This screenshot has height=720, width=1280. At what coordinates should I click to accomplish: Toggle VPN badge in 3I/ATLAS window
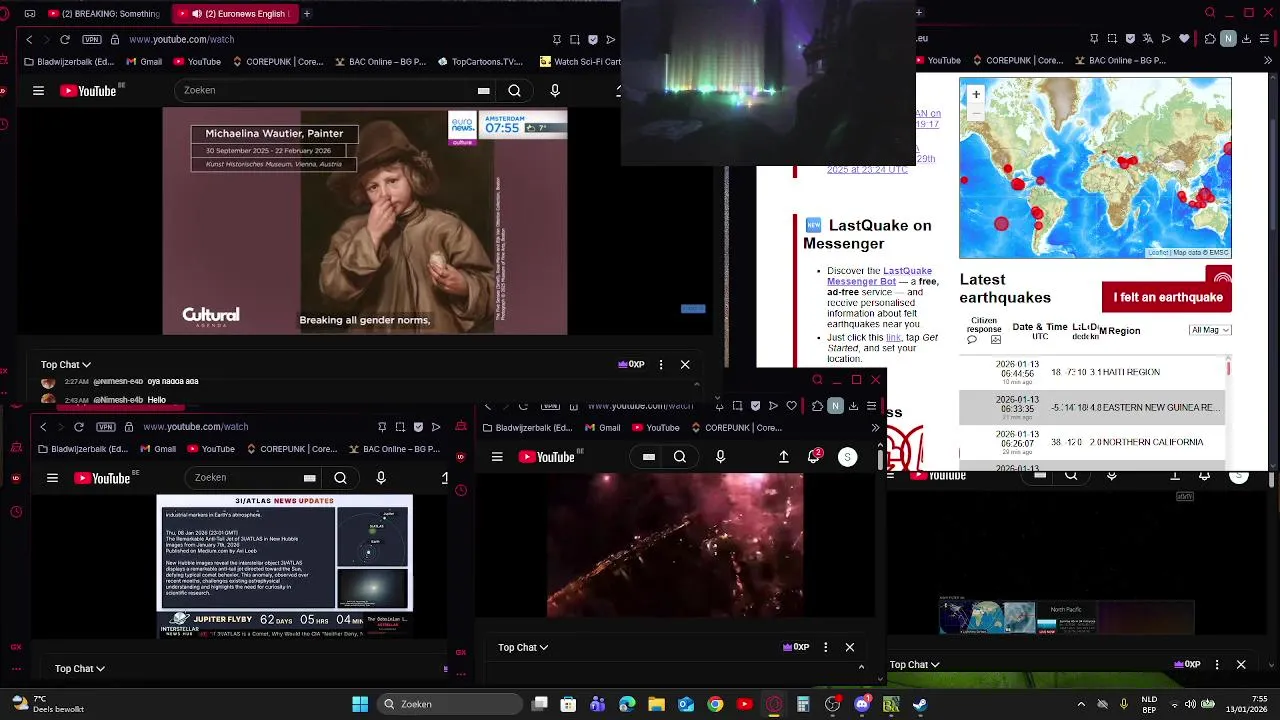(x=106, y=427)
